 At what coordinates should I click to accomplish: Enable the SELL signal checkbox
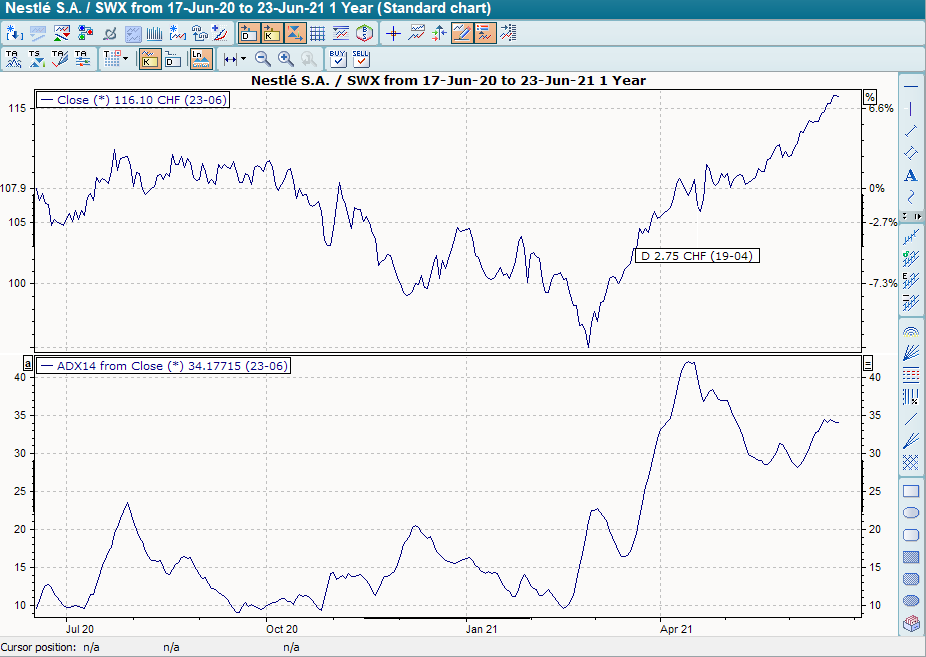pos(361,59)
